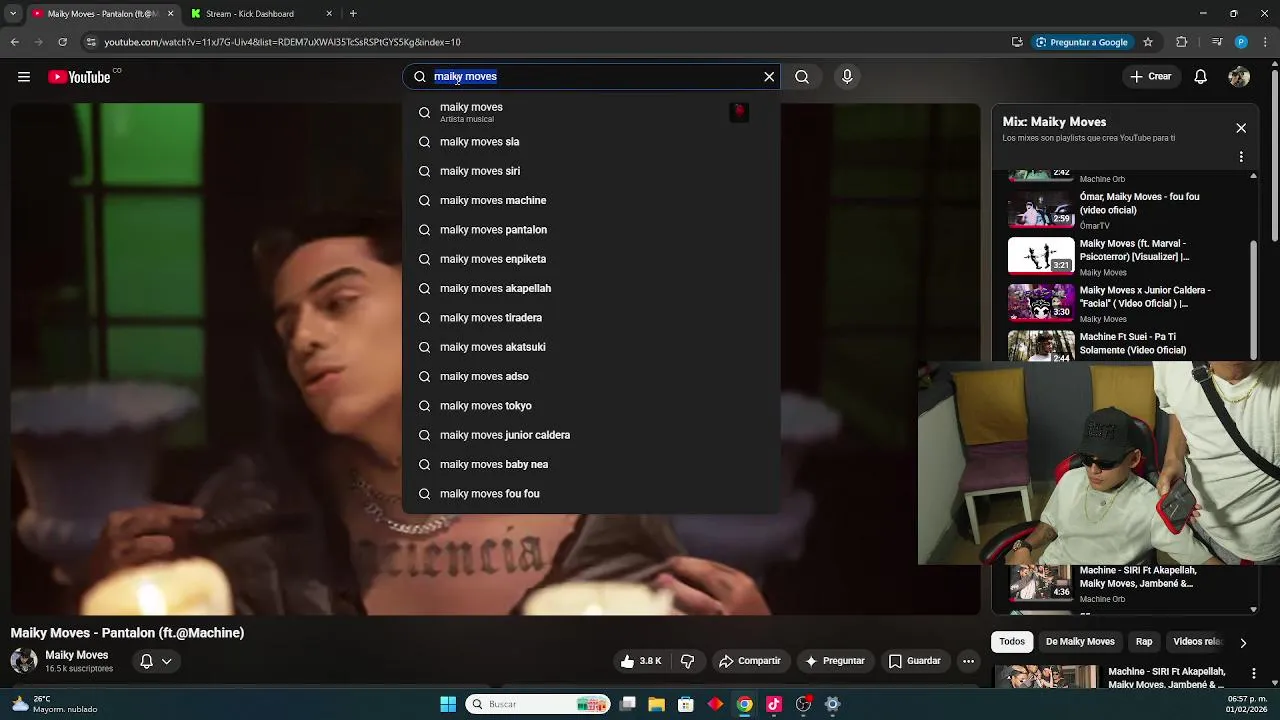Clear the search box with the X icon
Image resolution: width=1280 pixels, height=720 pixels.
[769, 77]
